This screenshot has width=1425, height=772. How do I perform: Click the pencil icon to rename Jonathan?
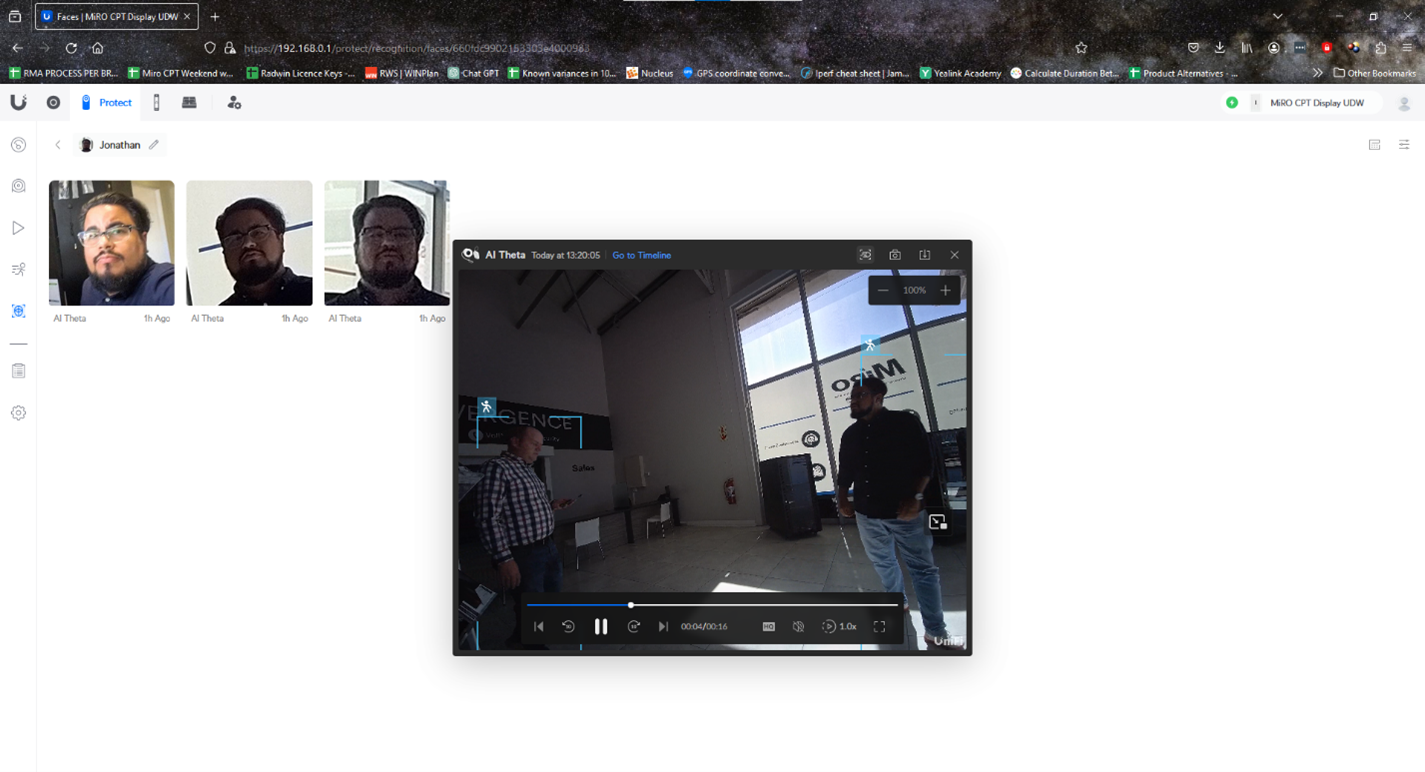click(x=154, y=145)
